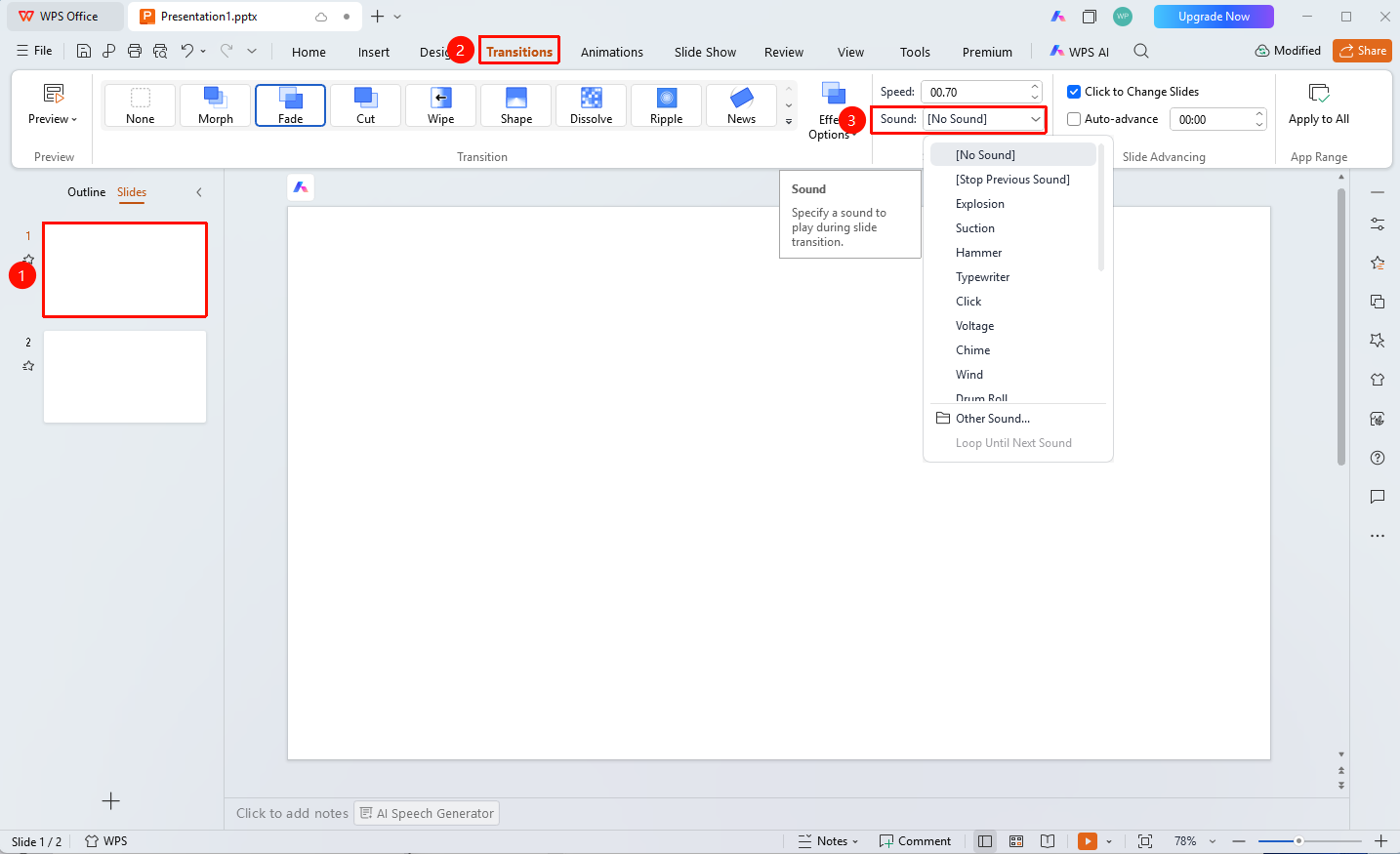Open AI Speech Generator button
This screenshot has width=1400, height=854.
tap(427, 813)
